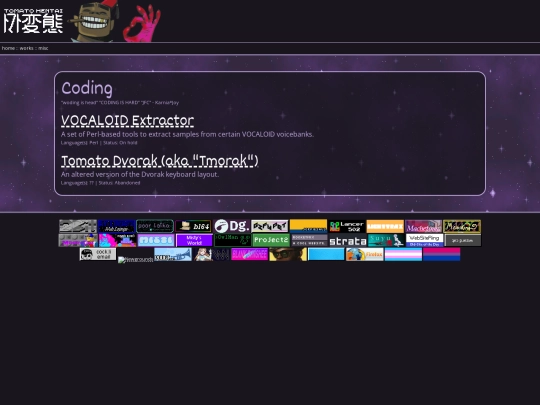Viewport: 540px width, 405px height.
Task: Open the strata badge
Action: [348, 240]
